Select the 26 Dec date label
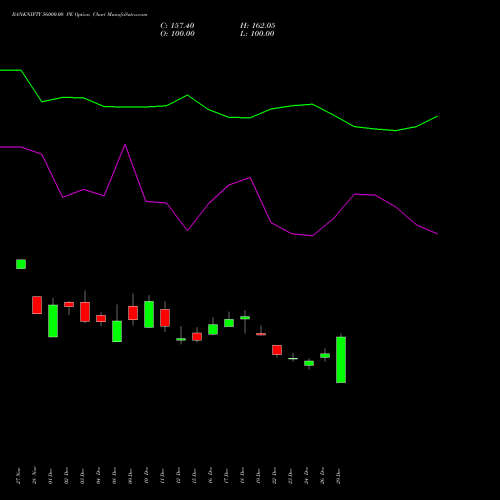The height and width of the screenshot is (500, 500). click(323, 476)
